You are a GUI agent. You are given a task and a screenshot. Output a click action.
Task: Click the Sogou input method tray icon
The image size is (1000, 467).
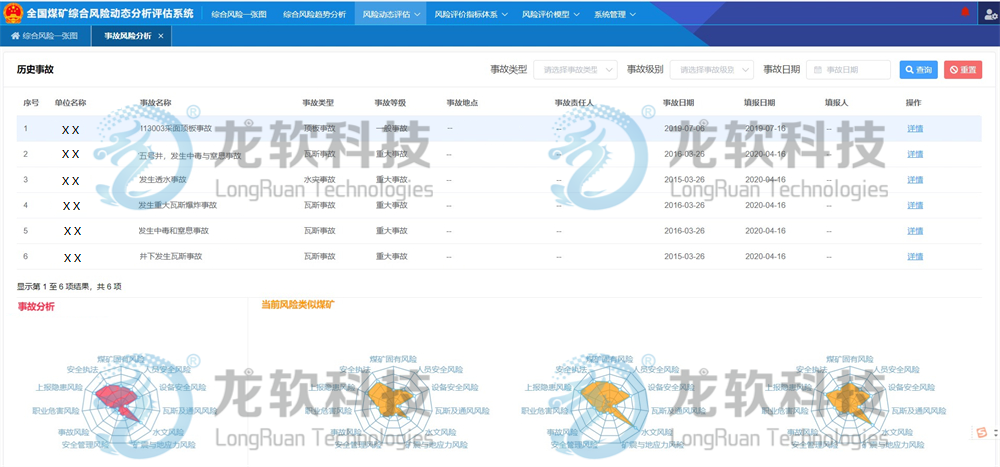pyautogui.click(x=982, y=432)
